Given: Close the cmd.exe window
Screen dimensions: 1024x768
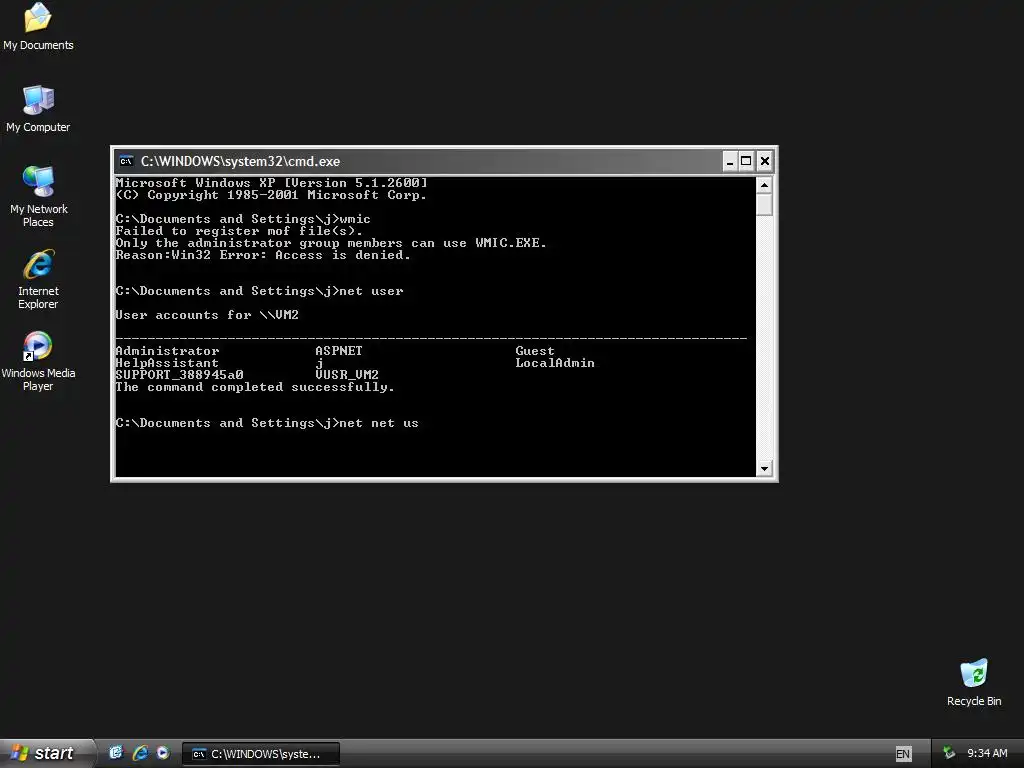Looking at the screenshot, I should (x=765, y=161).
